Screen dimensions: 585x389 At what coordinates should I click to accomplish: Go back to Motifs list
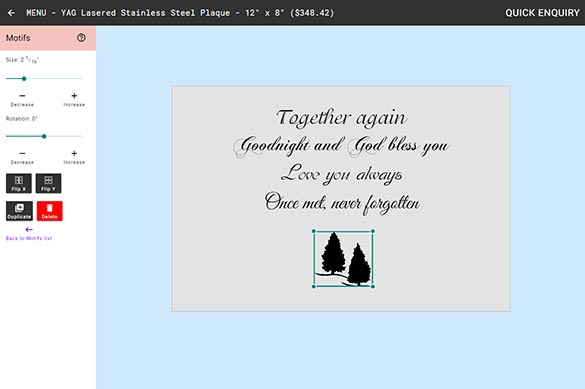coord(29,234)
